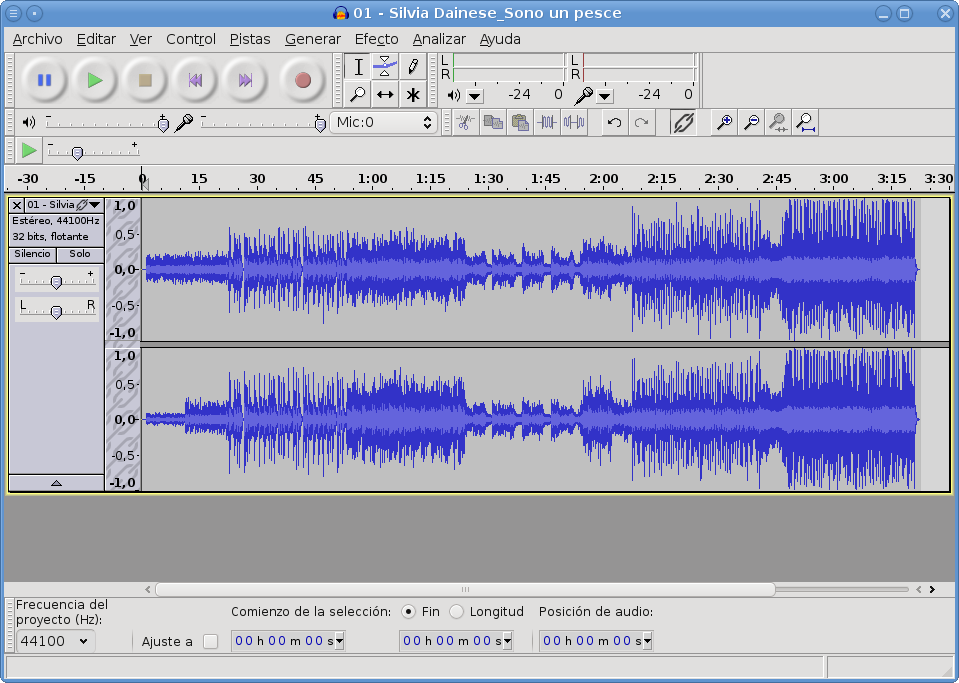Open the Mic:0 input source selector
Viewport: 959px width, 683px height.
coord(383,122)
